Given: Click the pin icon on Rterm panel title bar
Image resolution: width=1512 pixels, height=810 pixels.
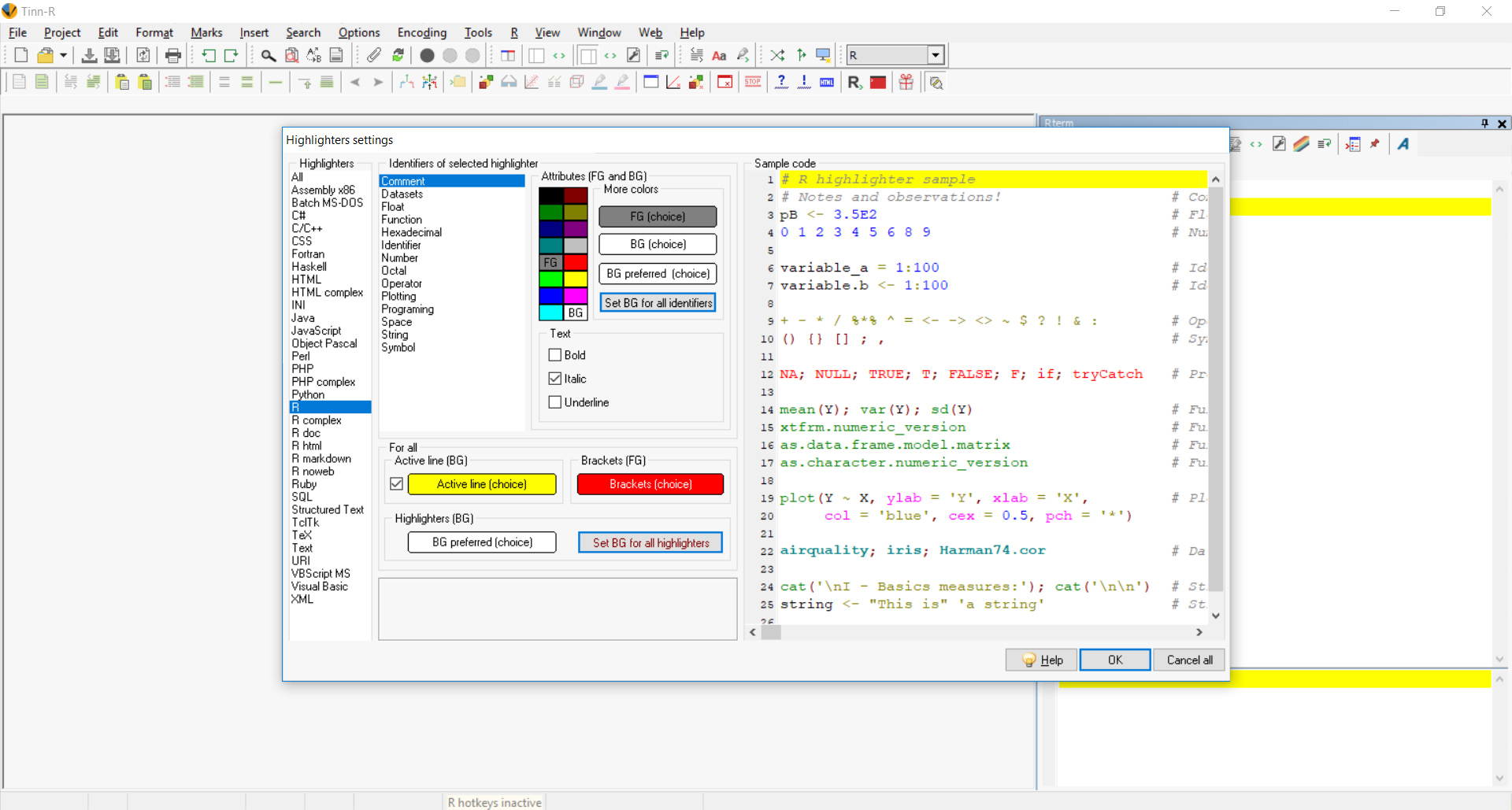Looking at the screenshot, I should pyautogui.click(x=1484, y=124).
